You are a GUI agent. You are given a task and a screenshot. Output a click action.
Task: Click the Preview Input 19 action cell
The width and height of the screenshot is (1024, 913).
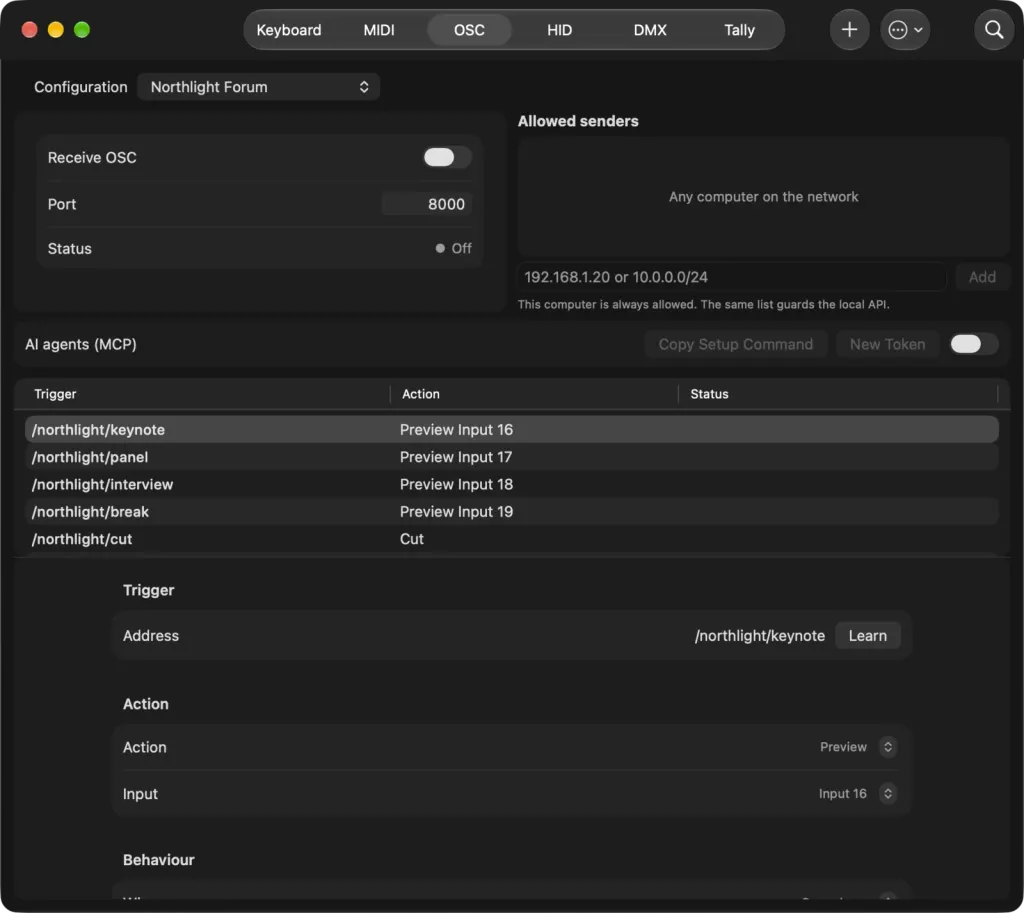tap(456, 512)
